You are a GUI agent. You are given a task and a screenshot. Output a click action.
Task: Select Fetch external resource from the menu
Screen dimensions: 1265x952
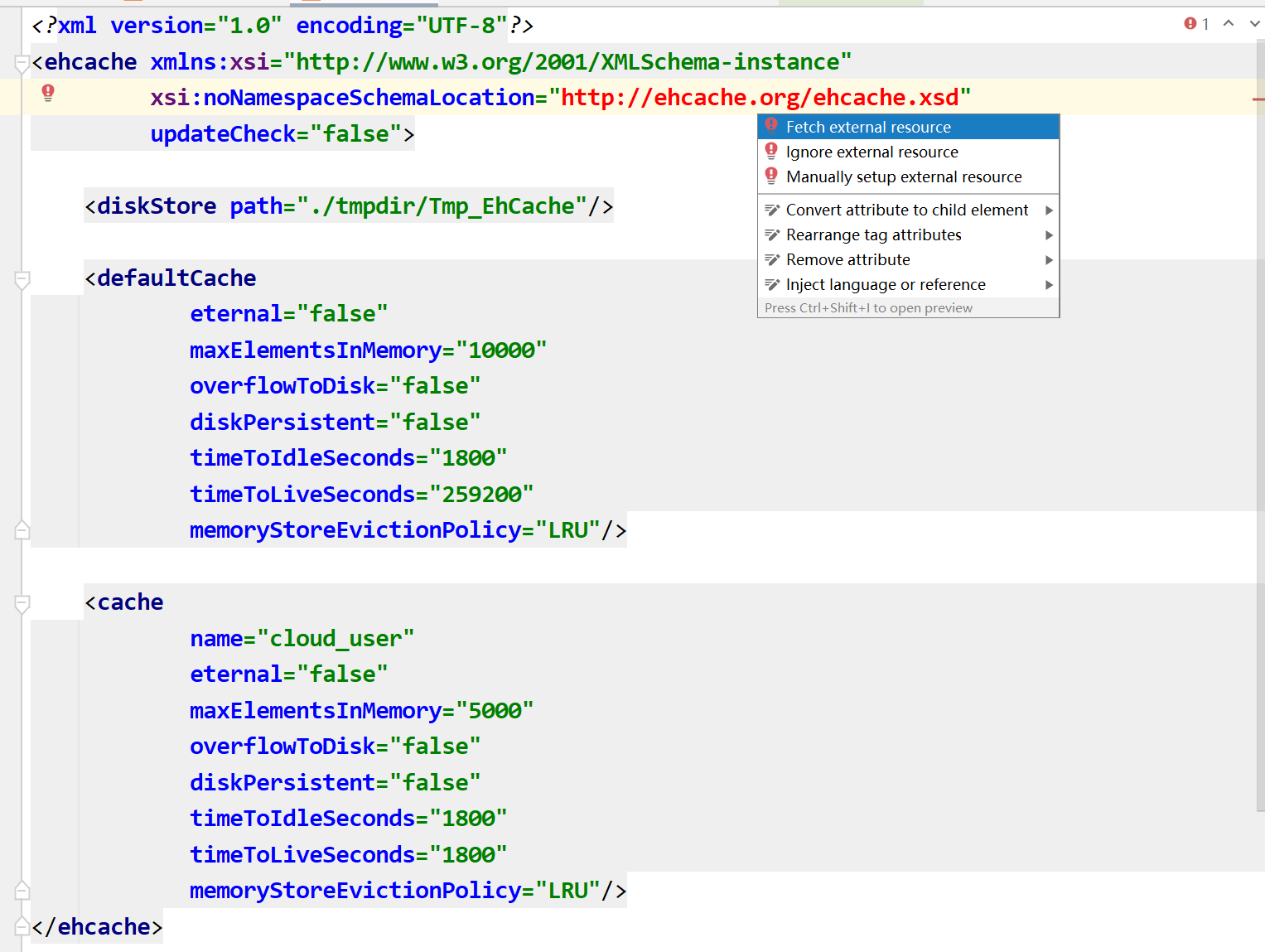(x=867, y=127)
